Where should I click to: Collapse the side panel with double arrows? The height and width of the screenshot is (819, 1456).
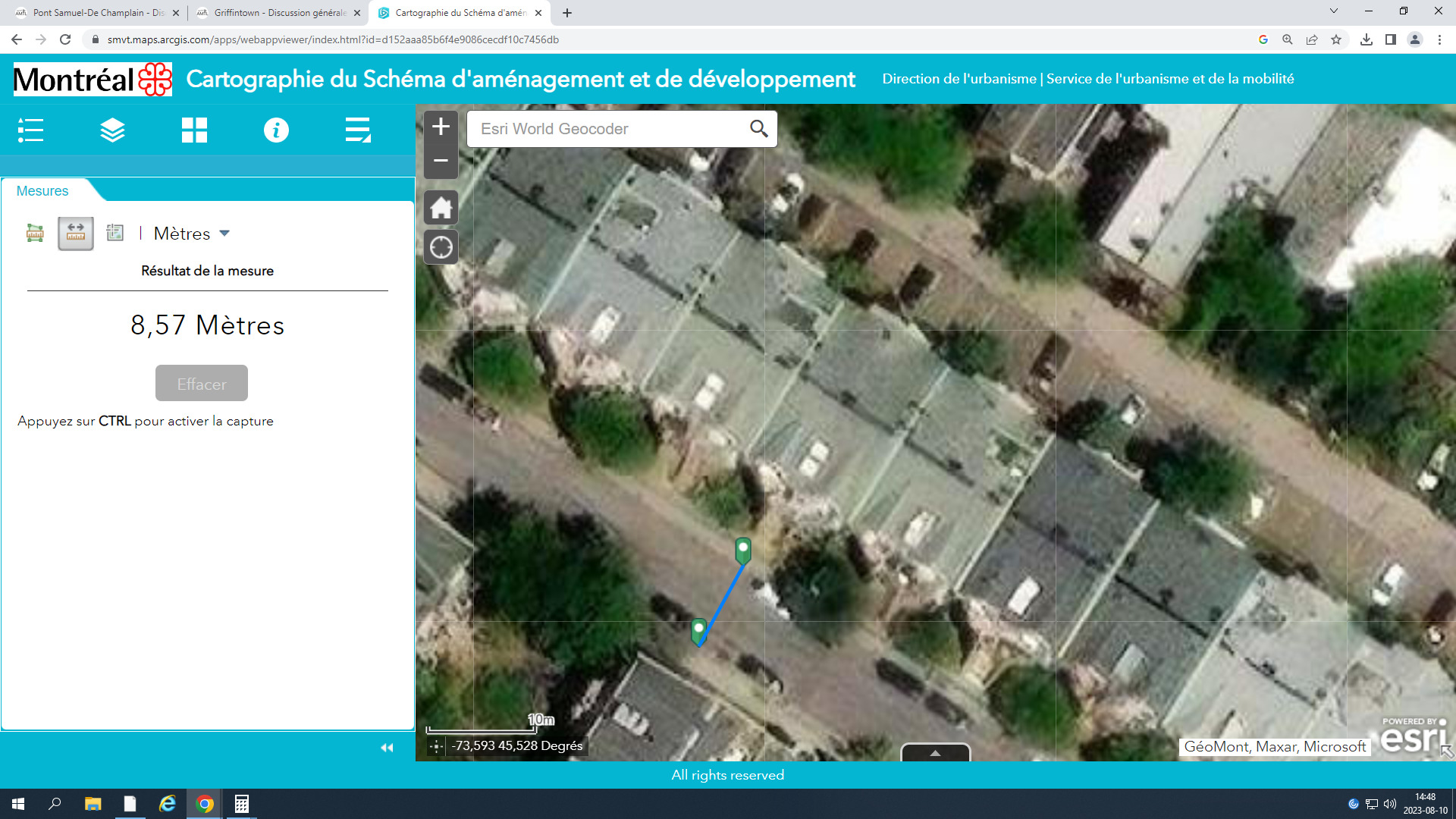point(387,748)
